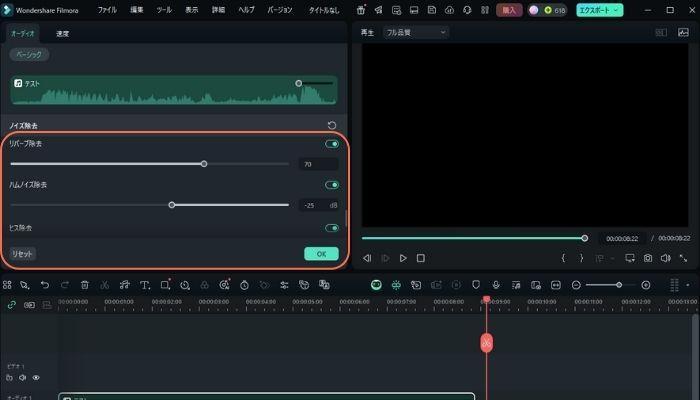Disable the ハムノイズ除去 switch
This screenshot has width=700, height=400.
click(331, 185)
